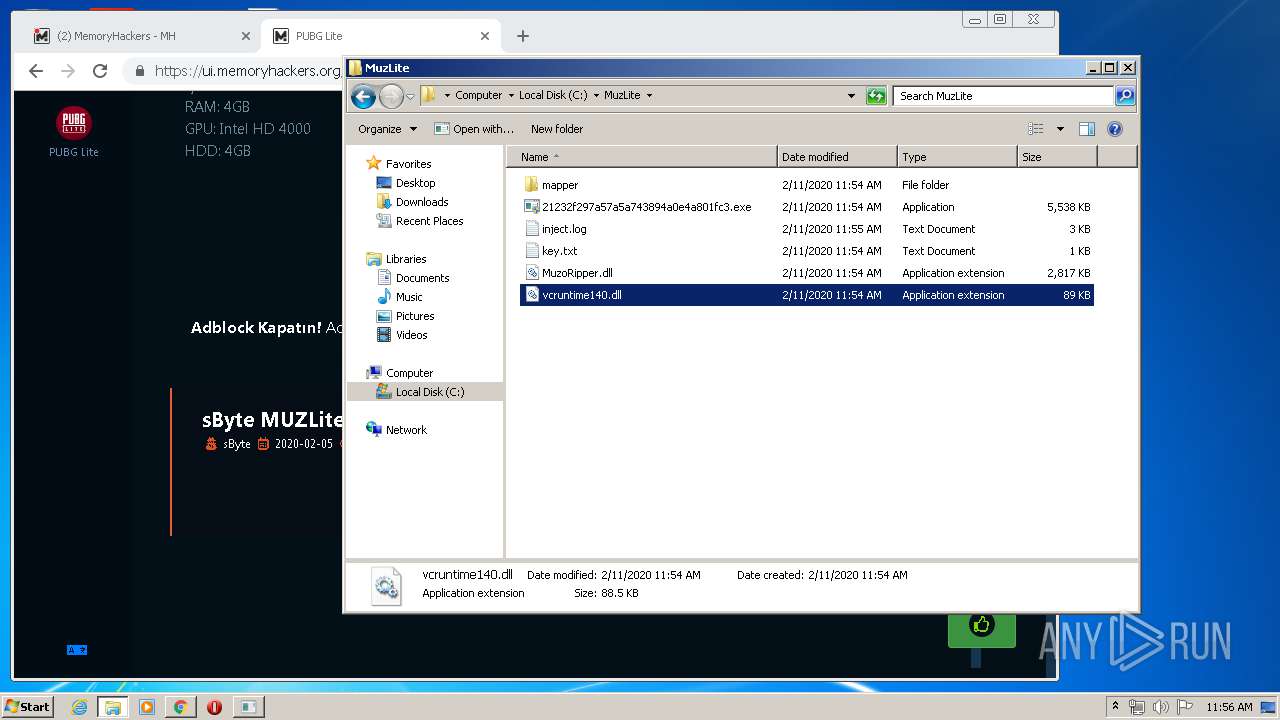Open Opera from taskbar
The width and height of the screenshot is (1280, 720).
click(214, 707)
